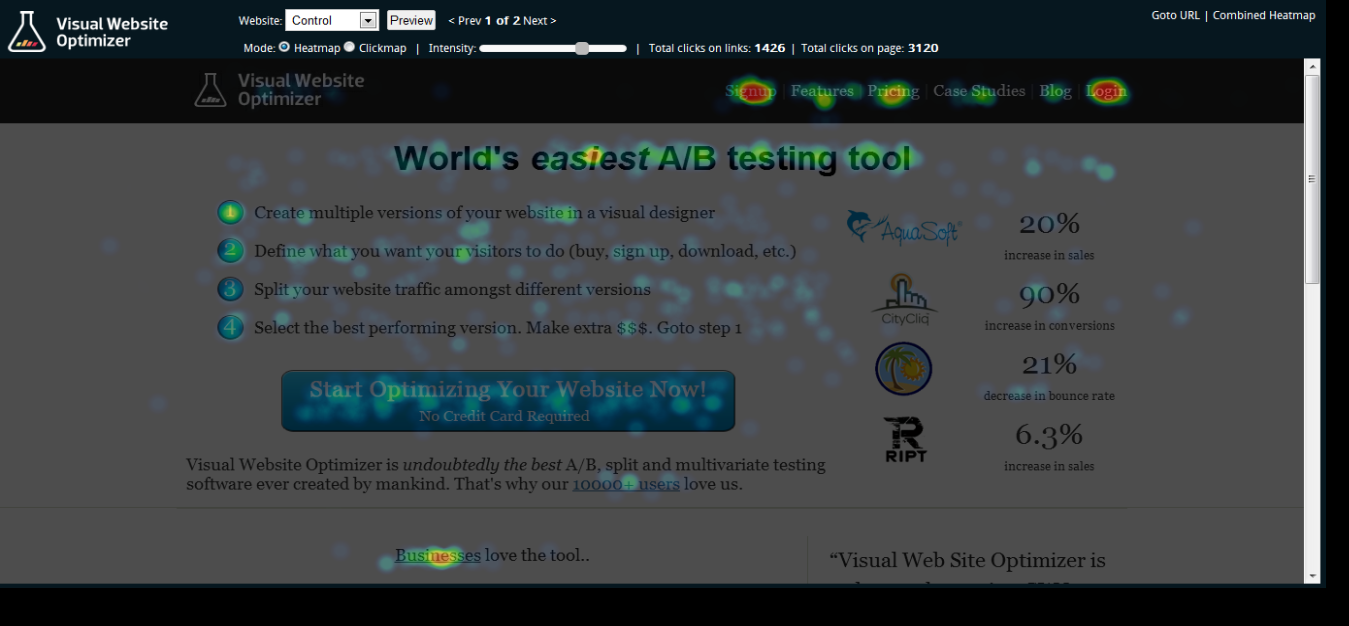Click the '90%' conversions figure
This screenshot has height=626, width=1349.
(1049, 294)
